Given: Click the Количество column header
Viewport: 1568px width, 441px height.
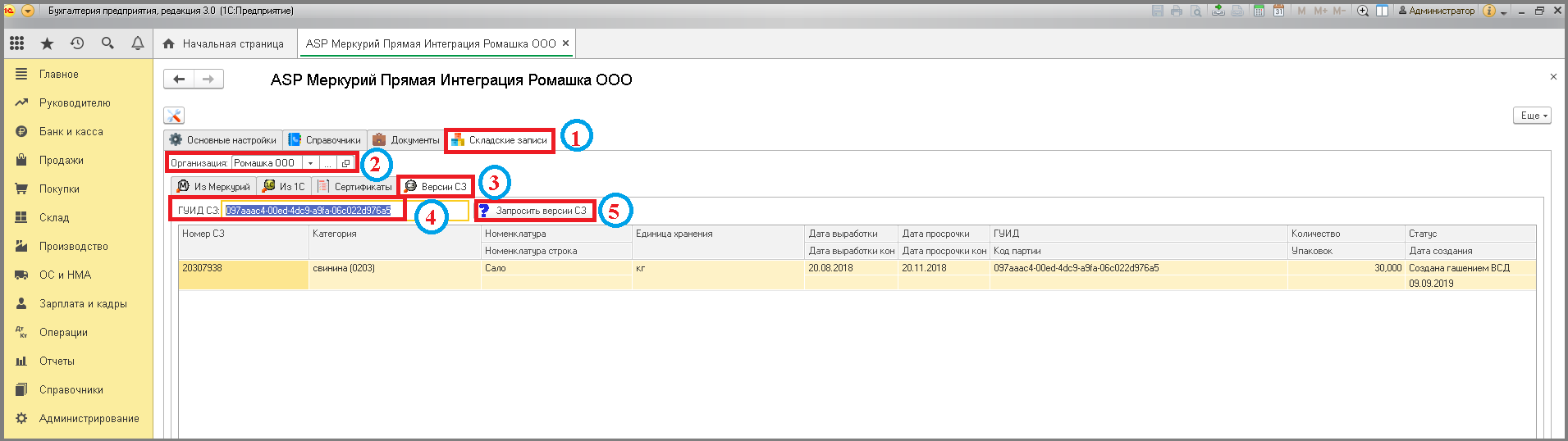Looking at the screenshot, I should pyautogui.click(x=1346, y=234).
